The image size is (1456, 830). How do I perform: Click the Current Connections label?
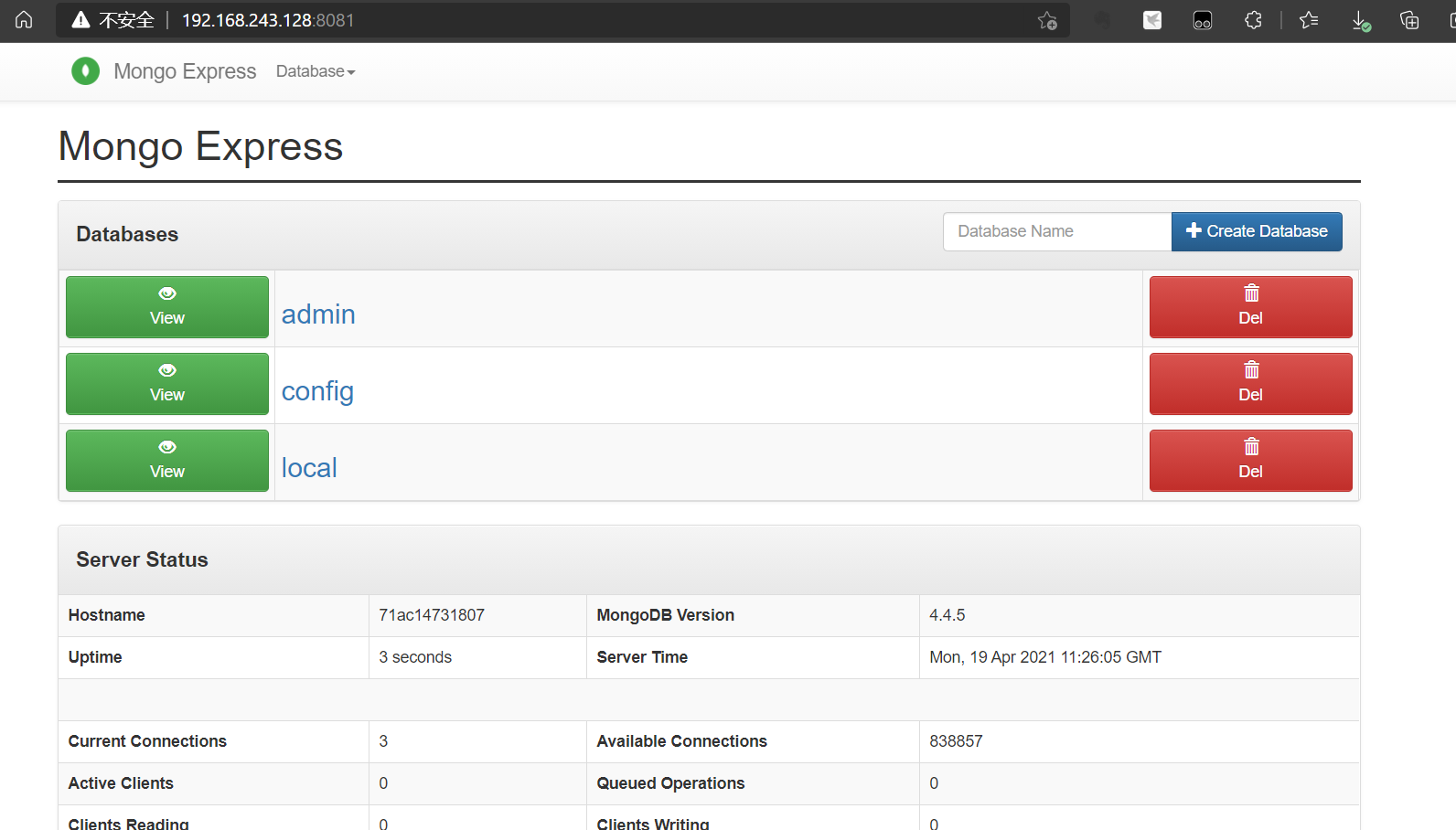(x=147, y=741)
